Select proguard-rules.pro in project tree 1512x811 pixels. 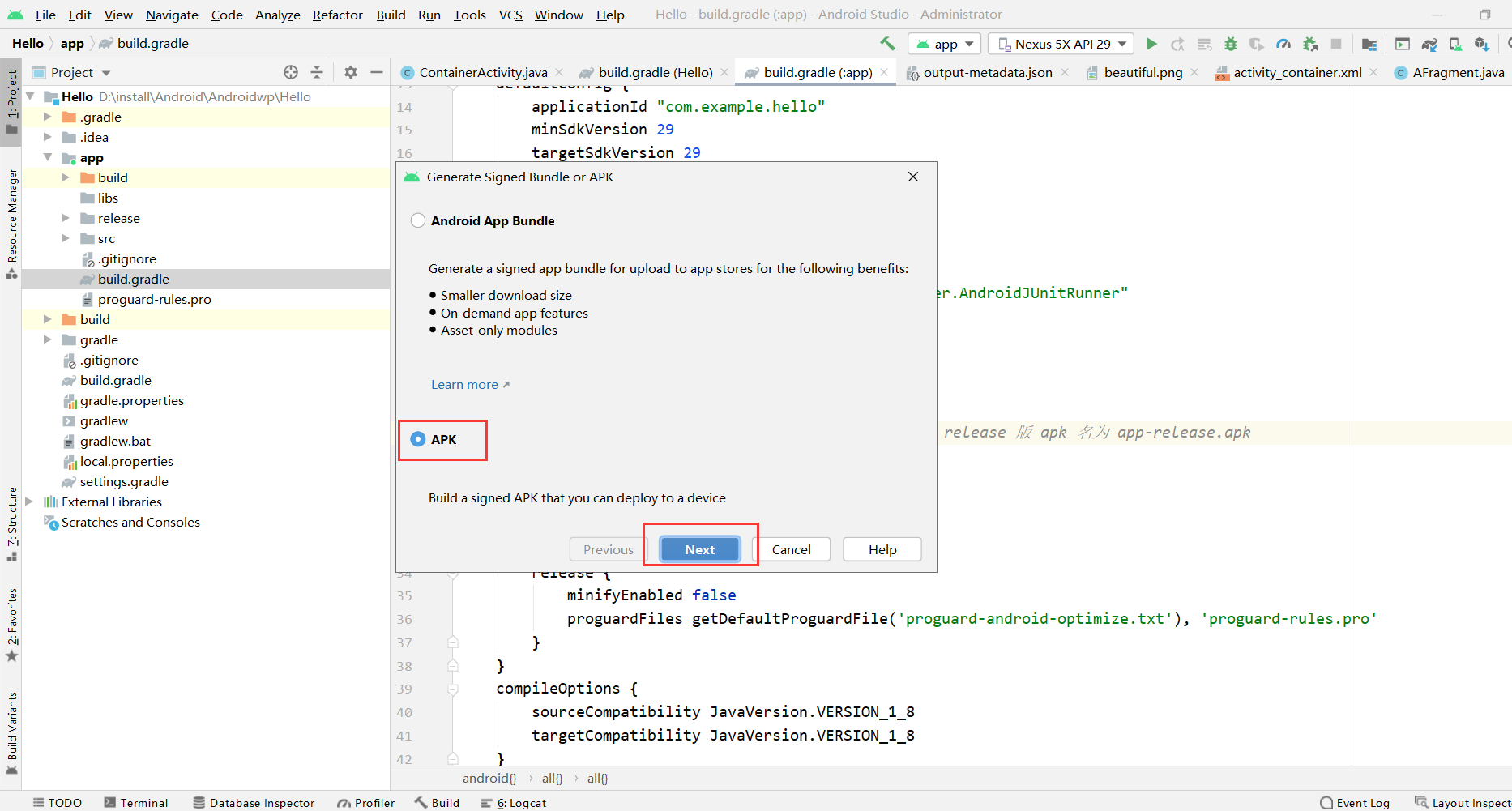[154, 299]
